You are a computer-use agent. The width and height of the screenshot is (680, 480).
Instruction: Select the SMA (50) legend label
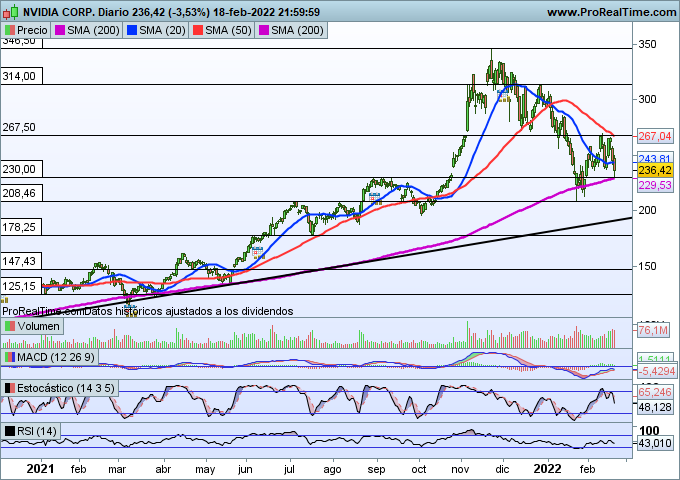coord(228,30)
